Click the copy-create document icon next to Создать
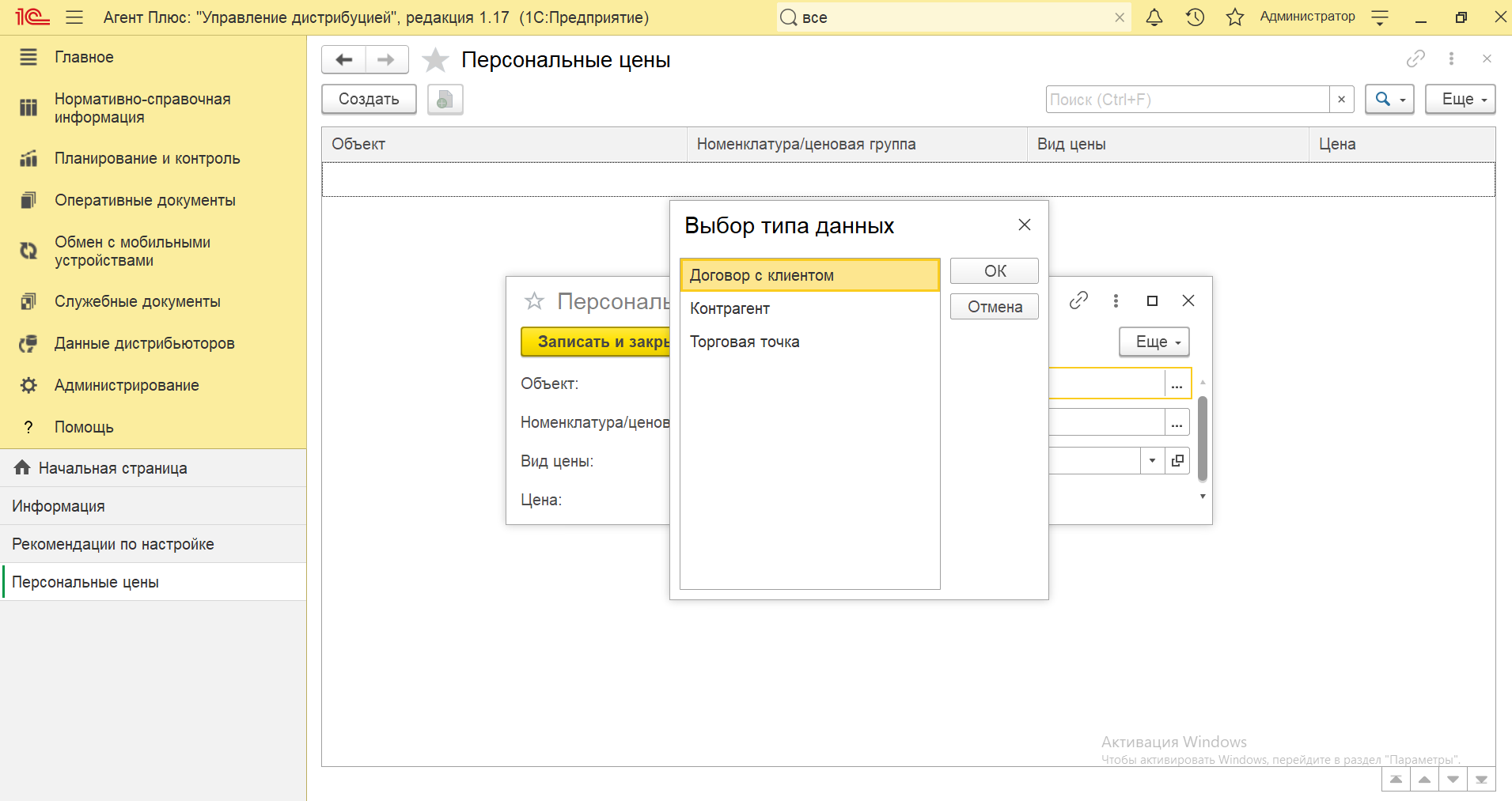Screen dimensions: 1512x801 445,100
